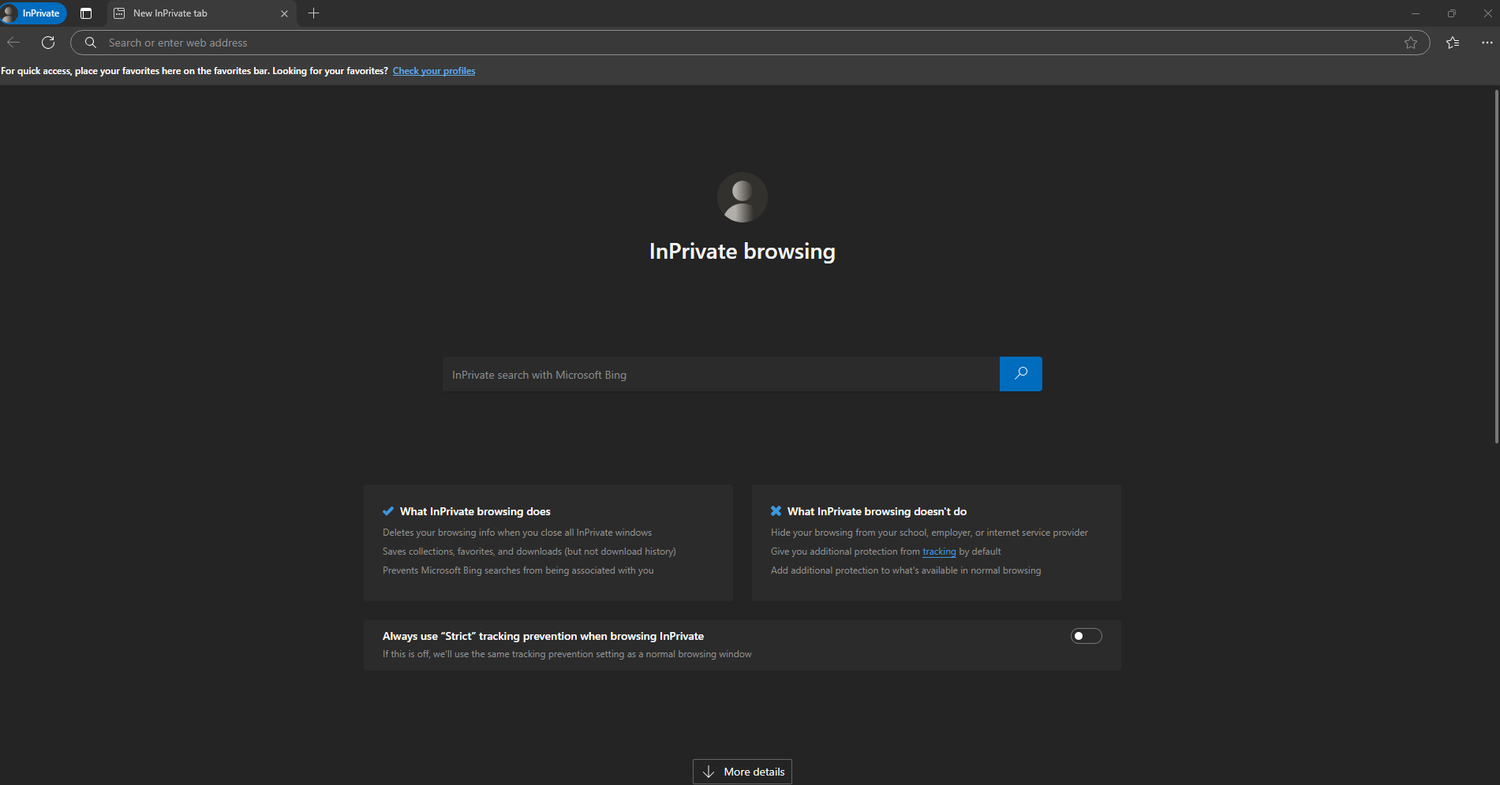Open Settings and more ellipsis menu
The image size is (1500, 785).
(x=1487, y=42)
